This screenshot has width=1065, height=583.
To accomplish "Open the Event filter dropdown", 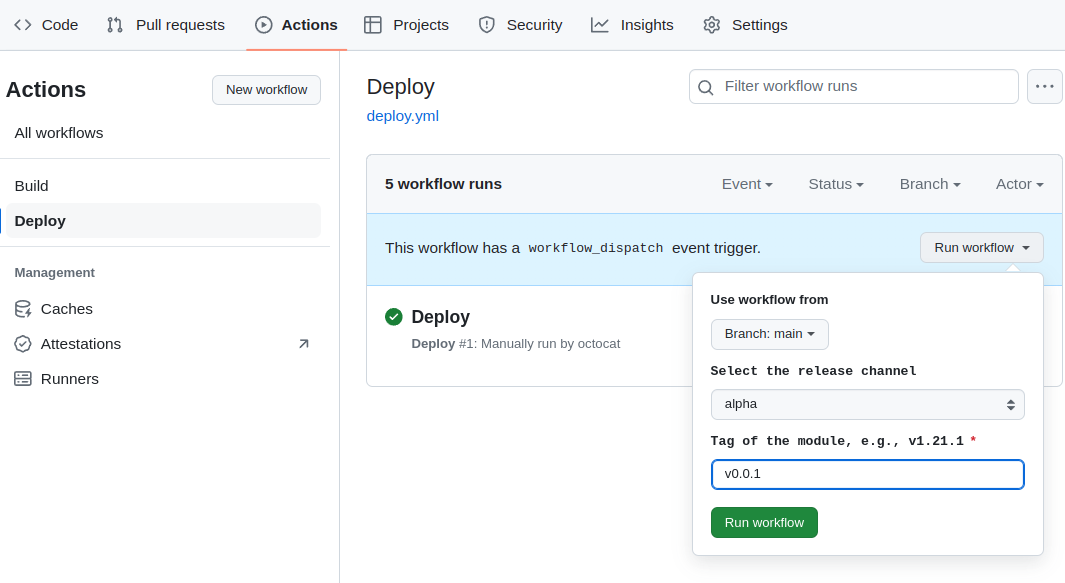I will click(x=746, y=184).
